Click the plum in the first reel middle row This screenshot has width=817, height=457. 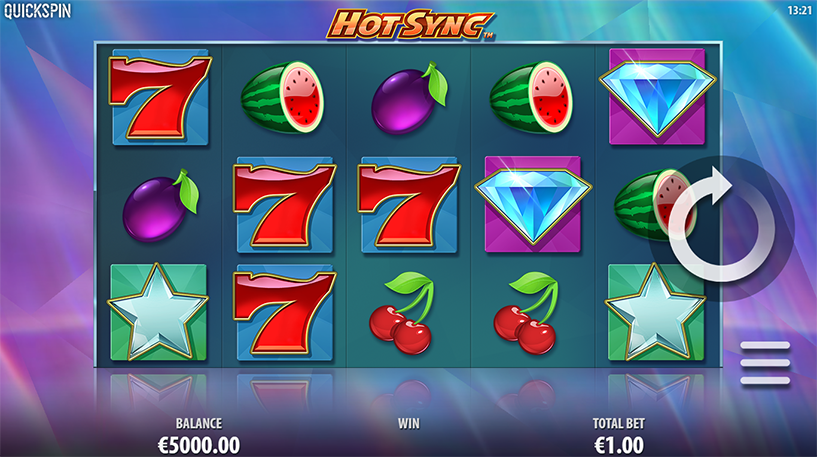(x=160, y=205)
